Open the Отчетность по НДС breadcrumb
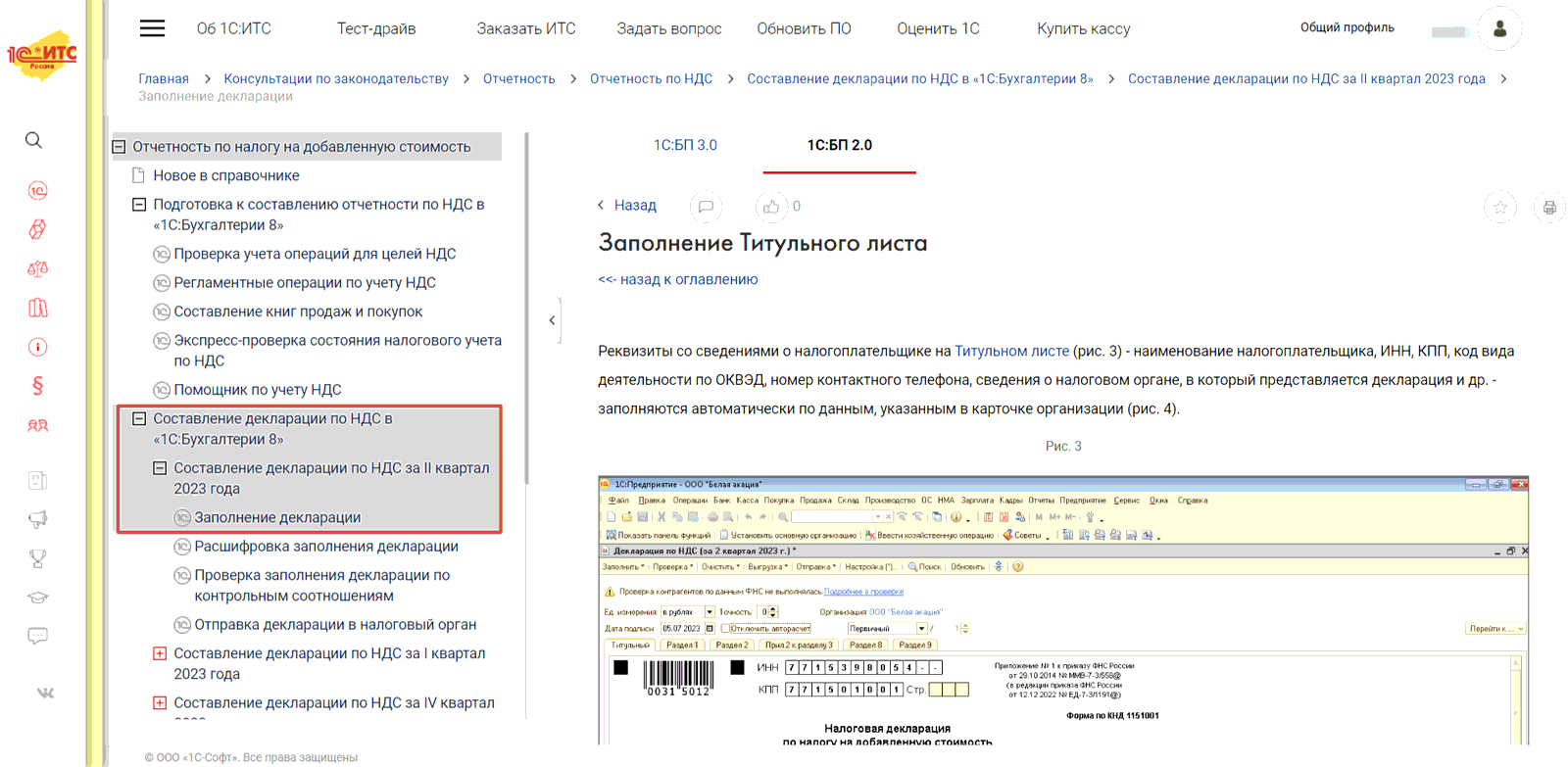Screen dimensions: 1568x767 tap(651, 78)
